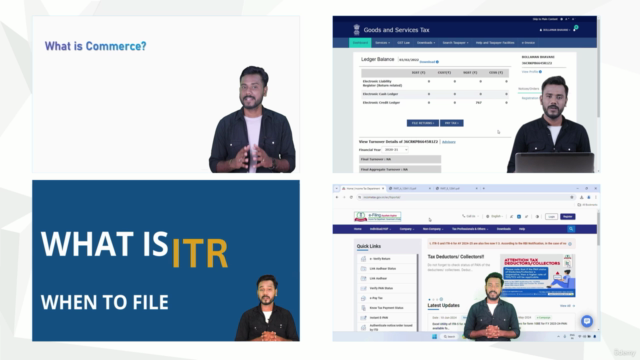Open the Services dropdown in the GST nav bar

pos(382,42)
